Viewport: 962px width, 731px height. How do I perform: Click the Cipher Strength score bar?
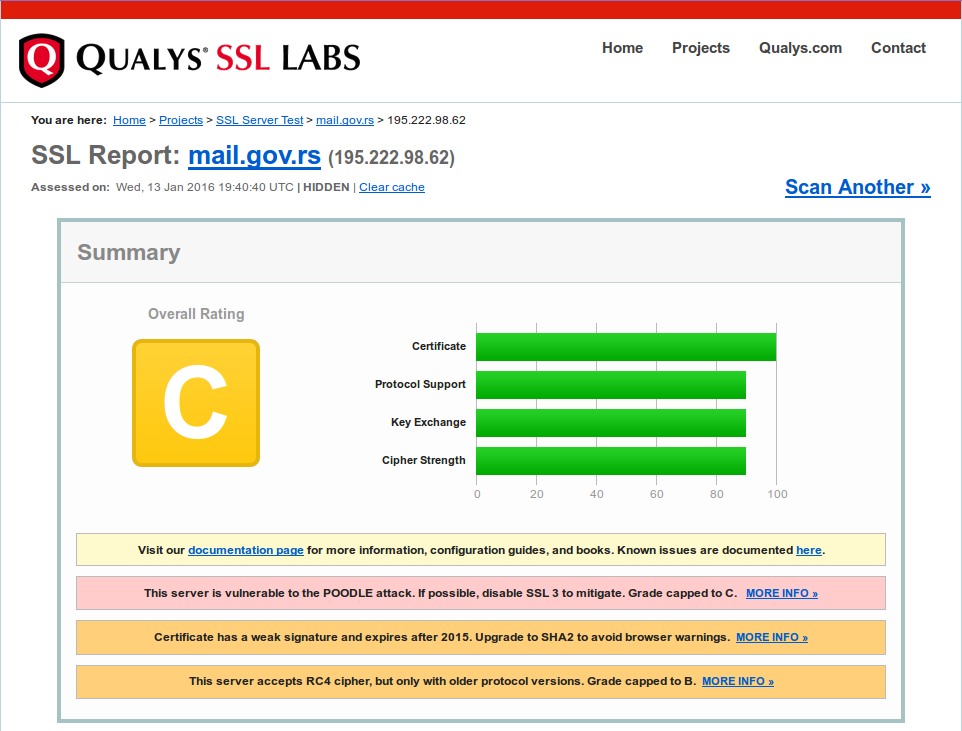611,461
